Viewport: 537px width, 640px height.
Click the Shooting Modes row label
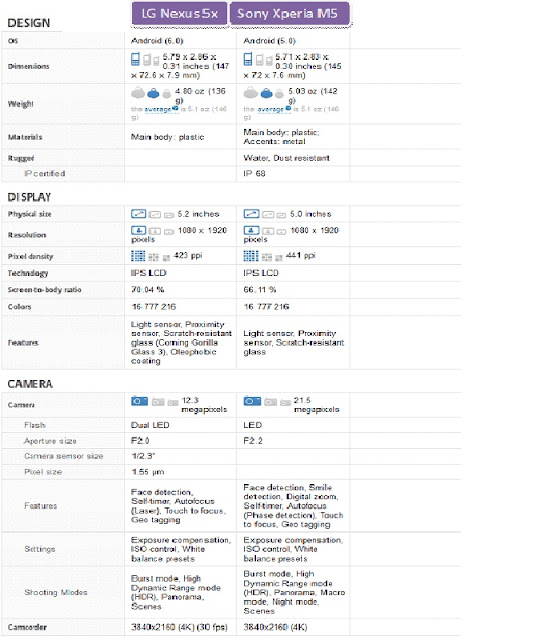(56, 593)
